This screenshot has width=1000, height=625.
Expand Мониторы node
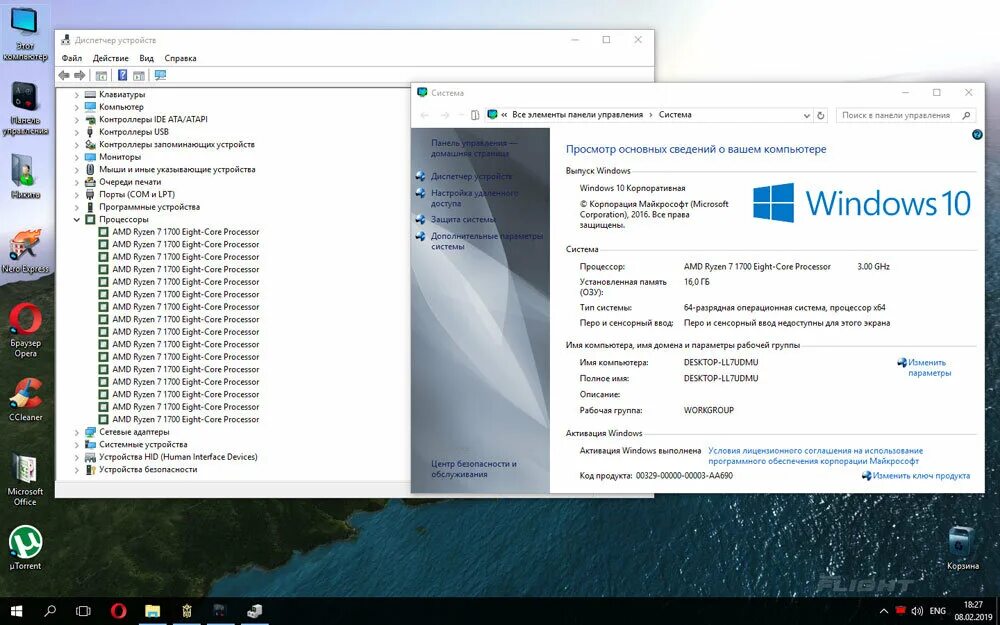tap(77, 157)
